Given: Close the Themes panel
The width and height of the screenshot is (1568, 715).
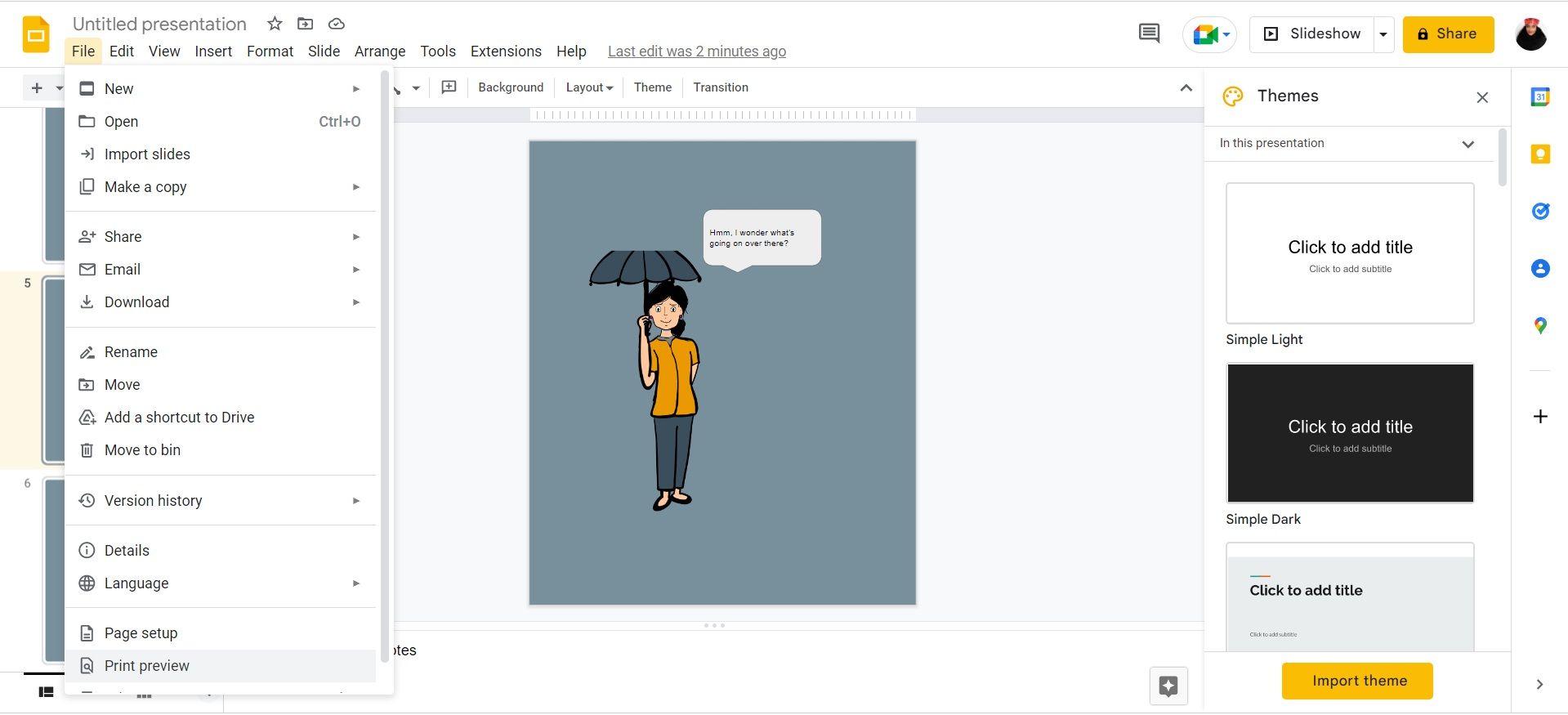Looking at the screenshot, I should [x=1482, y=97].
